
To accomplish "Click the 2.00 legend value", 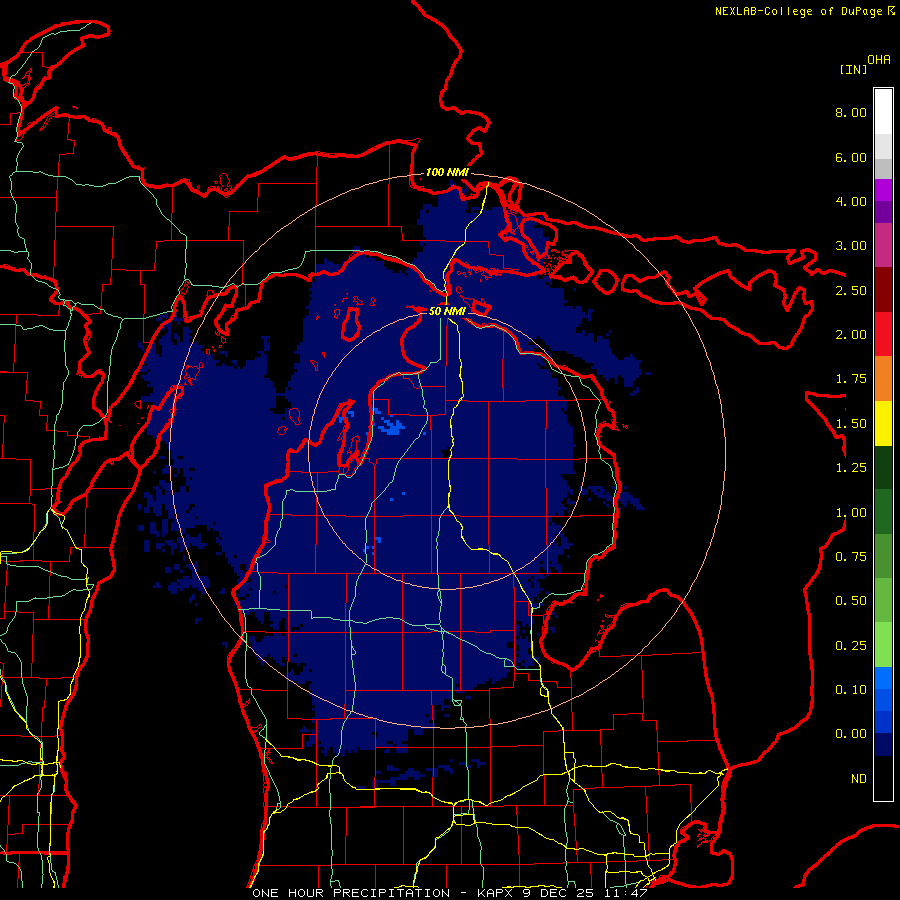I will pos(851,335).
